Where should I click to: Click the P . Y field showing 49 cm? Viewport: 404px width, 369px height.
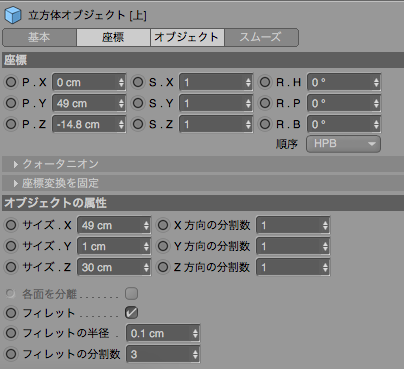pyautogui.click(x=89, y=103)
